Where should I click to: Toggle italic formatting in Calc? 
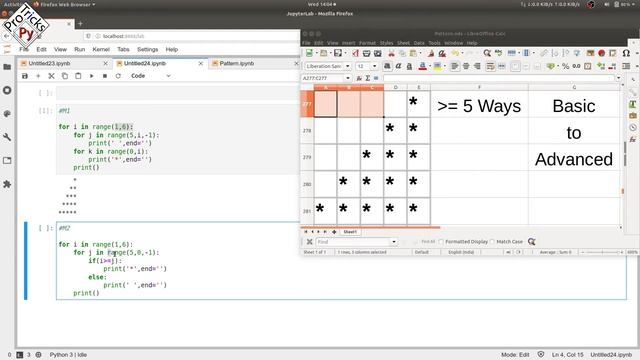click(398, 66)
